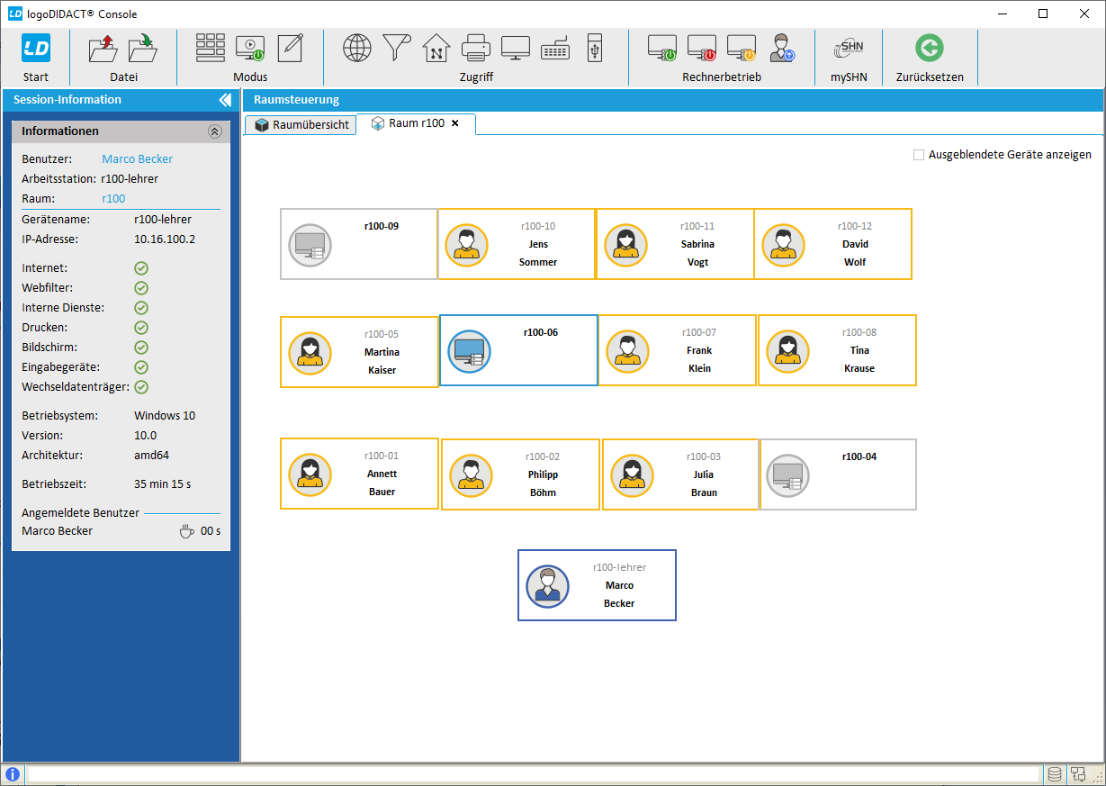1106x786 pixels.
Task: Click the database icon in status bar
Action: [1054, 774]
